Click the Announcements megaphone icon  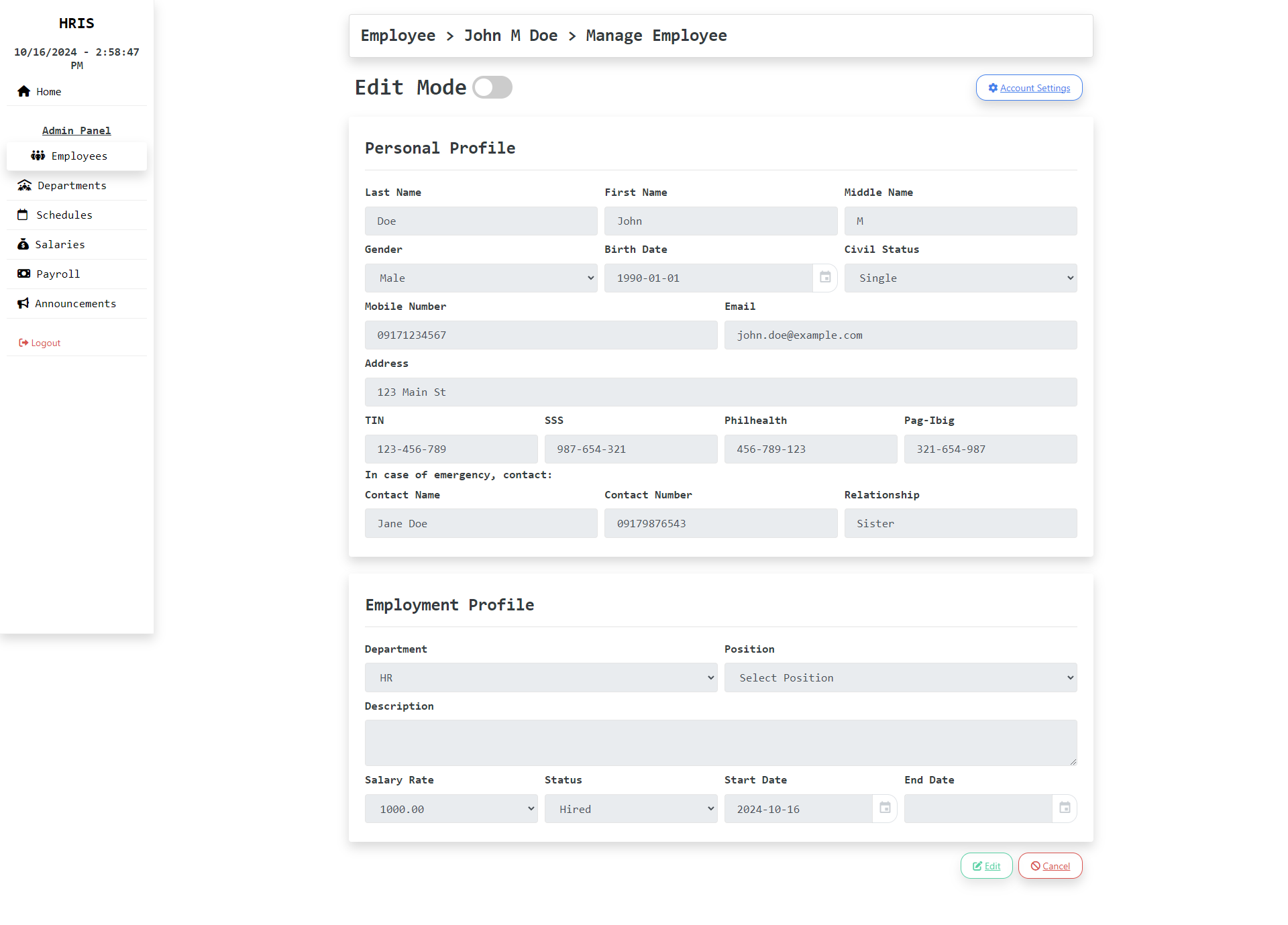[x=24, y=303]
